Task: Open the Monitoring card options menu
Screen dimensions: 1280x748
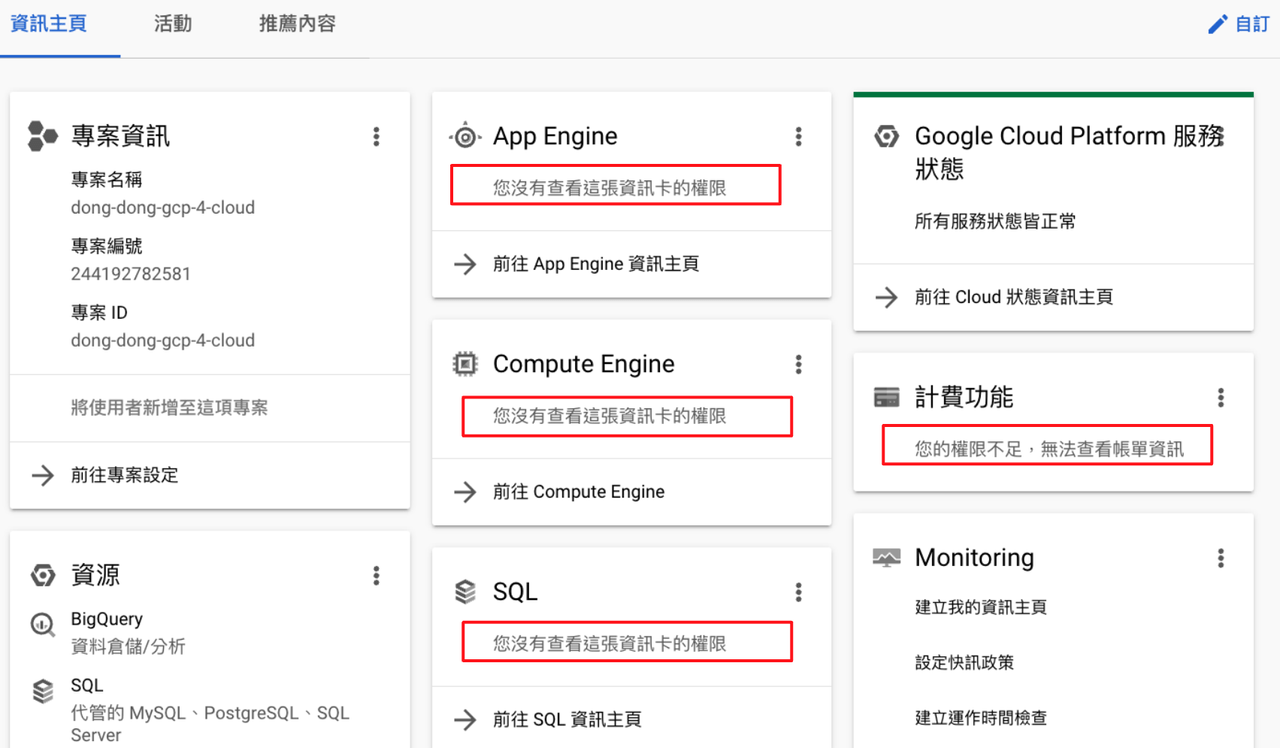Action: [x=1220, y=558]
